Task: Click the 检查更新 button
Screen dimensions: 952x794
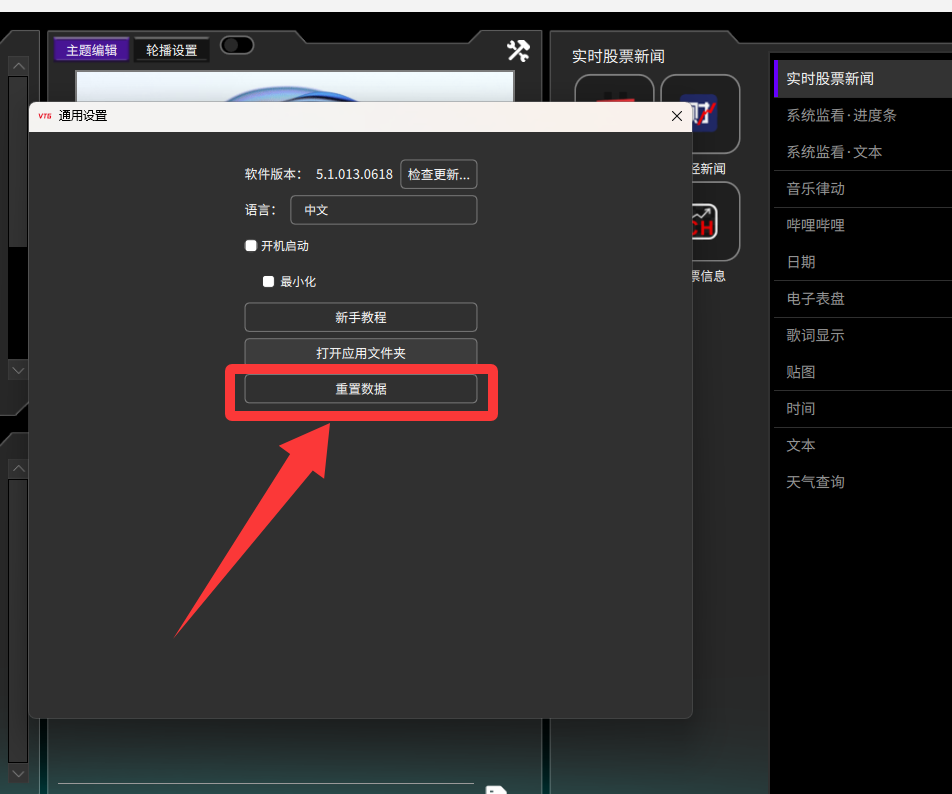Action: pyautogui.click(x=438, y=174)
